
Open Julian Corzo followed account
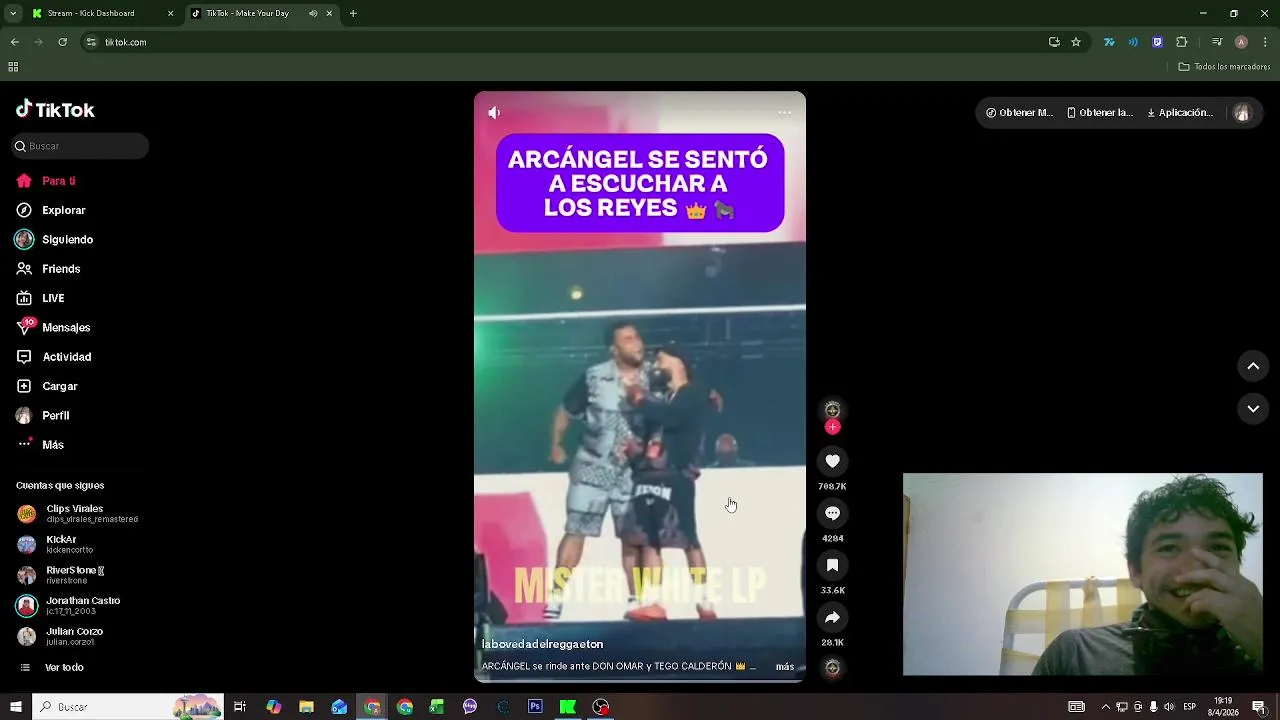point(60,636)
